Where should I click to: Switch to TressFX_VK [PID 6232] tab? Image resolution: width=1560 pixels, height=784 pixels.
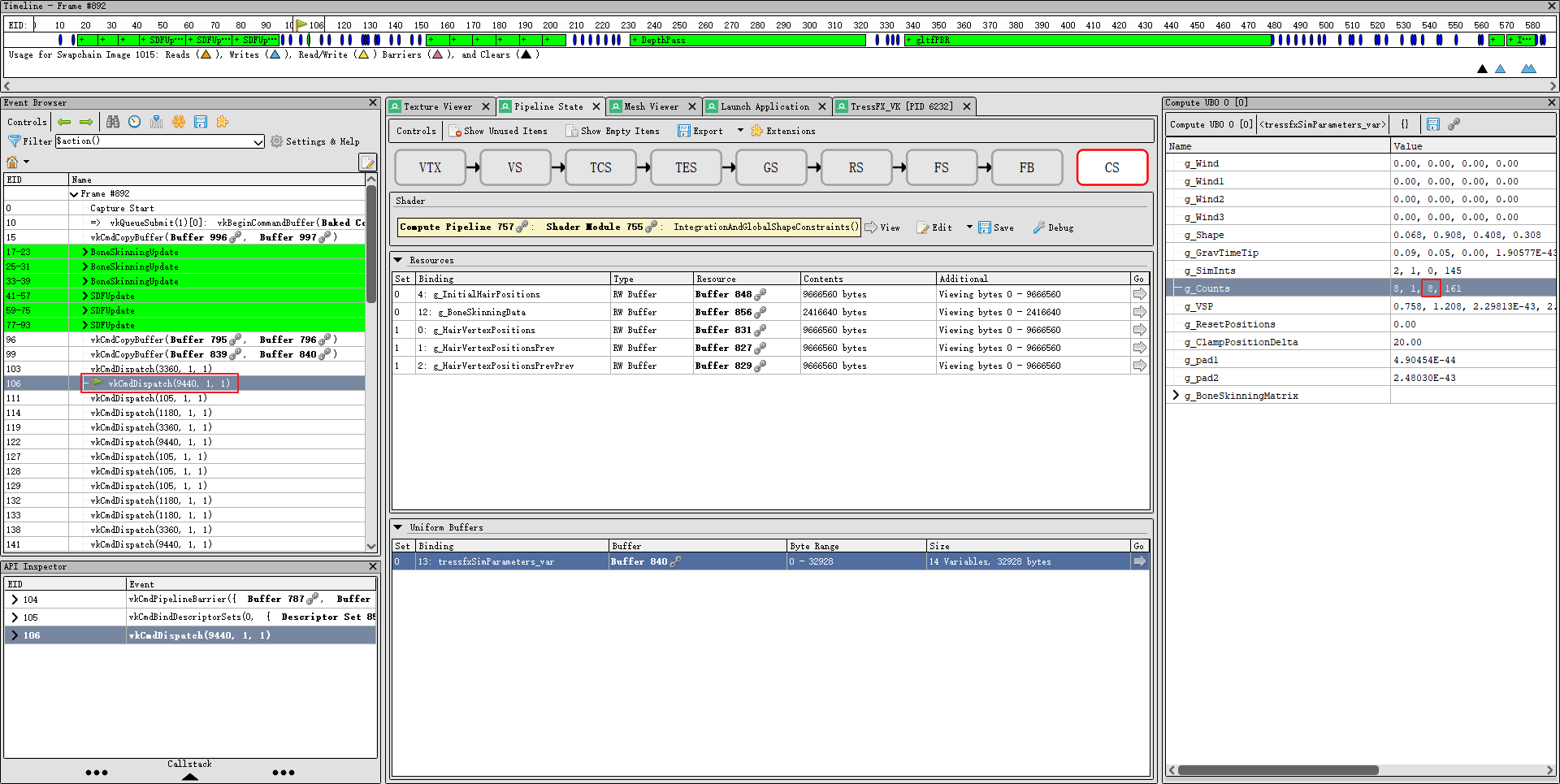902,106
